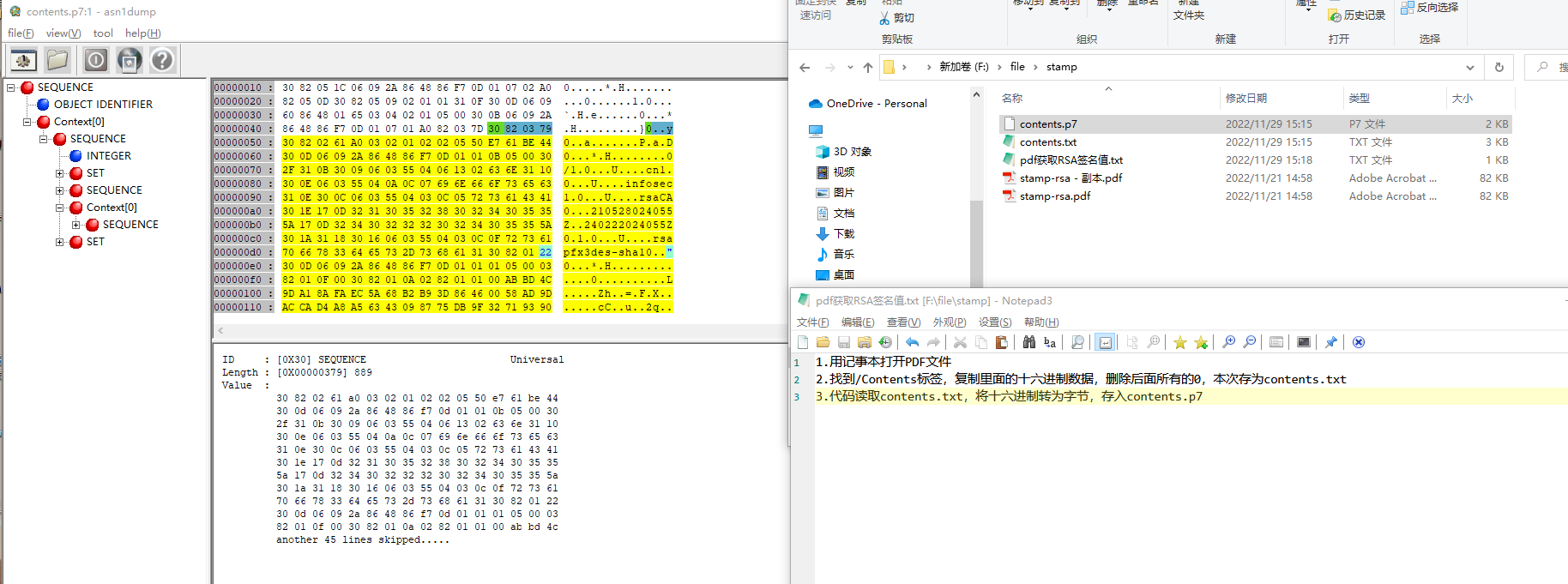The height and width of the screenshot is (584, 1568).
Task: Click Notepad3 cut scissors icon
Action: tap(960, 342)
